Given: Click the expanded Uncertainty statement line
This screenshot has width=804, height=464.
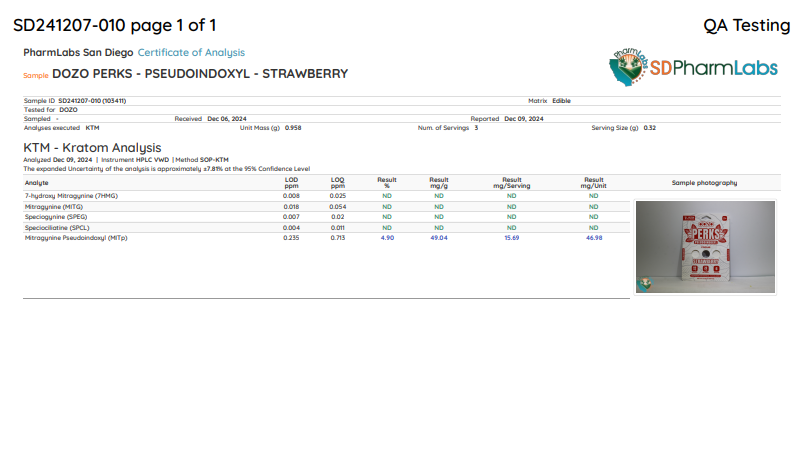Looking at the screenshot, I should pyautogui.click(x=167, y=169).
